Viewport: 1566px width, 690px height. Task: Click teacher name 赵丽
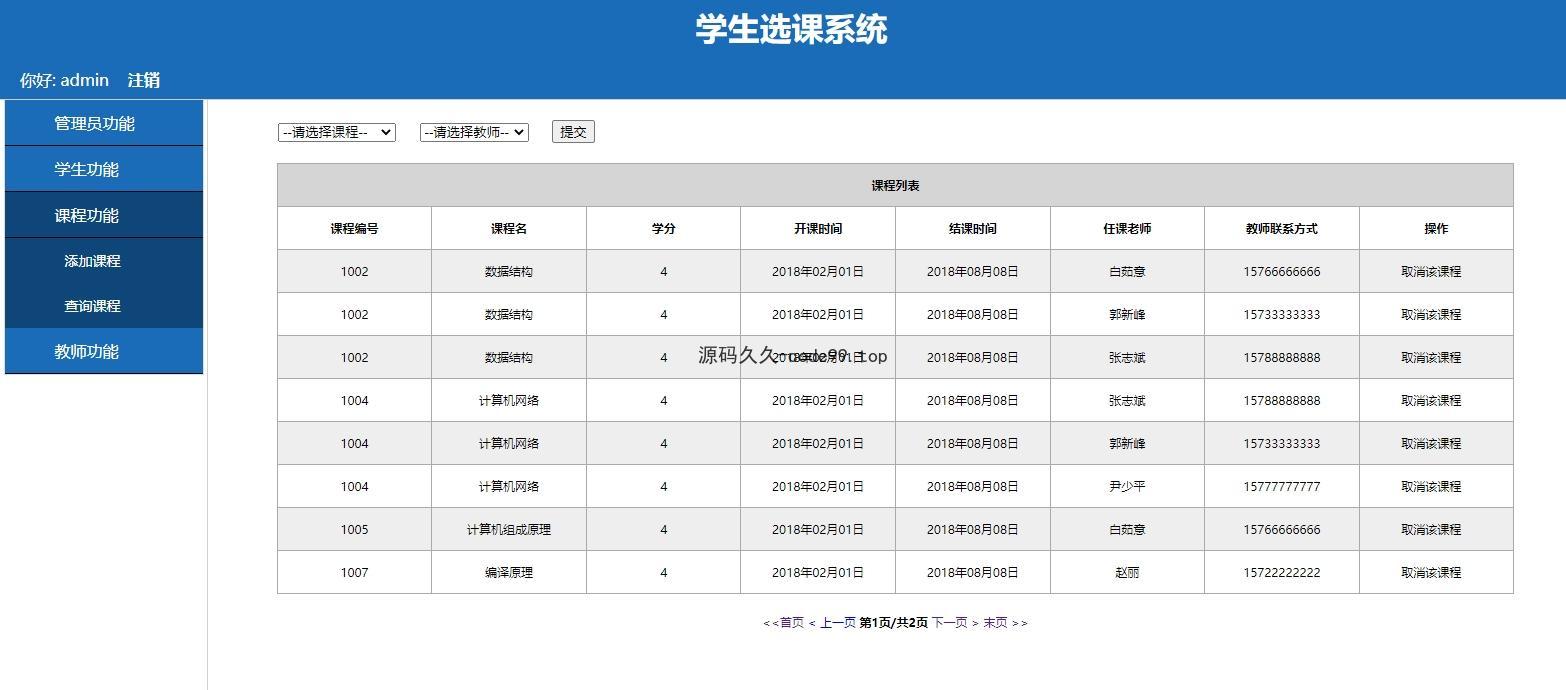coord(1127,573)
